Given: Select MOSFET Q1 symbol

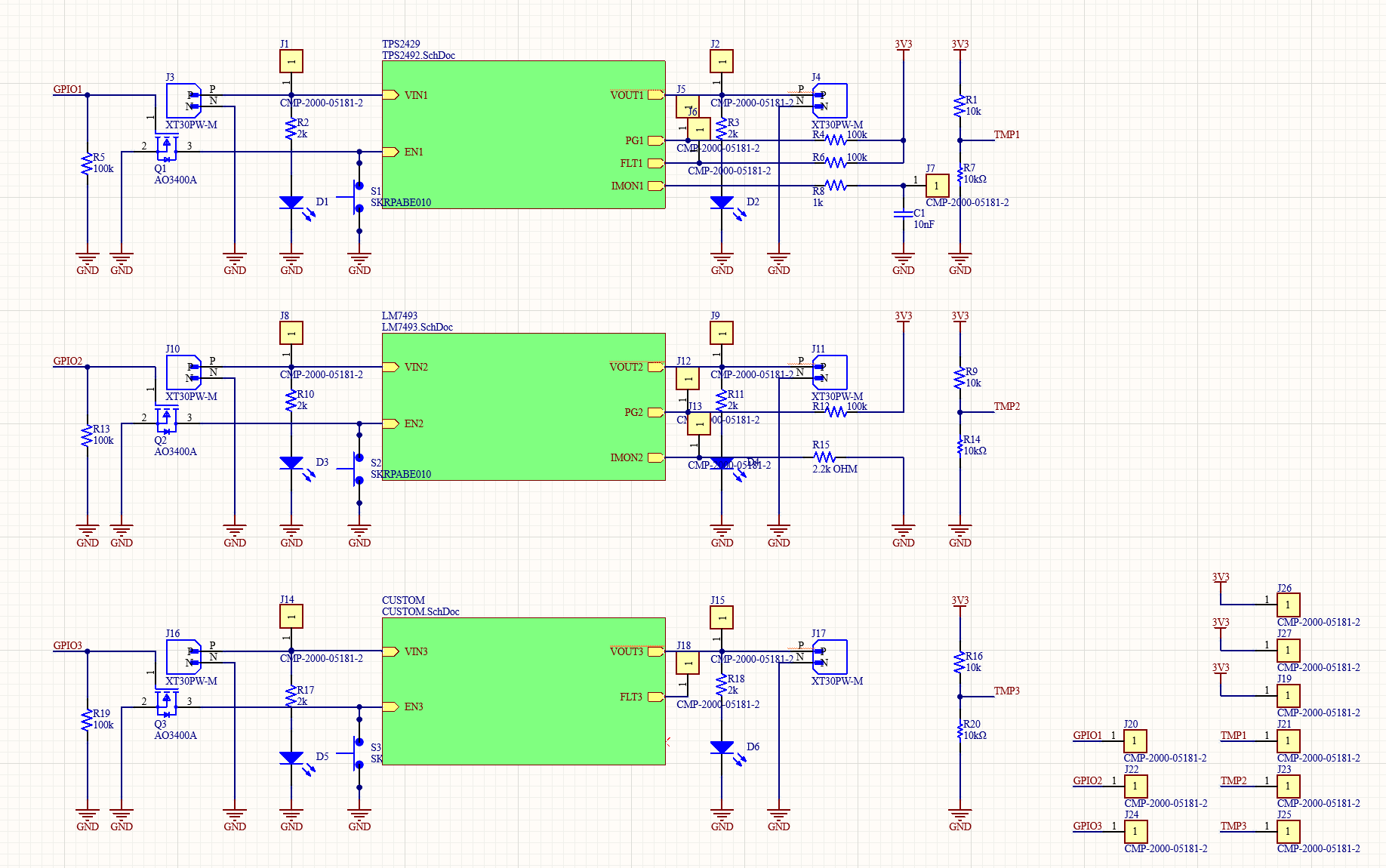Looking at the screenshot, I should pyautogui.click(x=167, y=147).
